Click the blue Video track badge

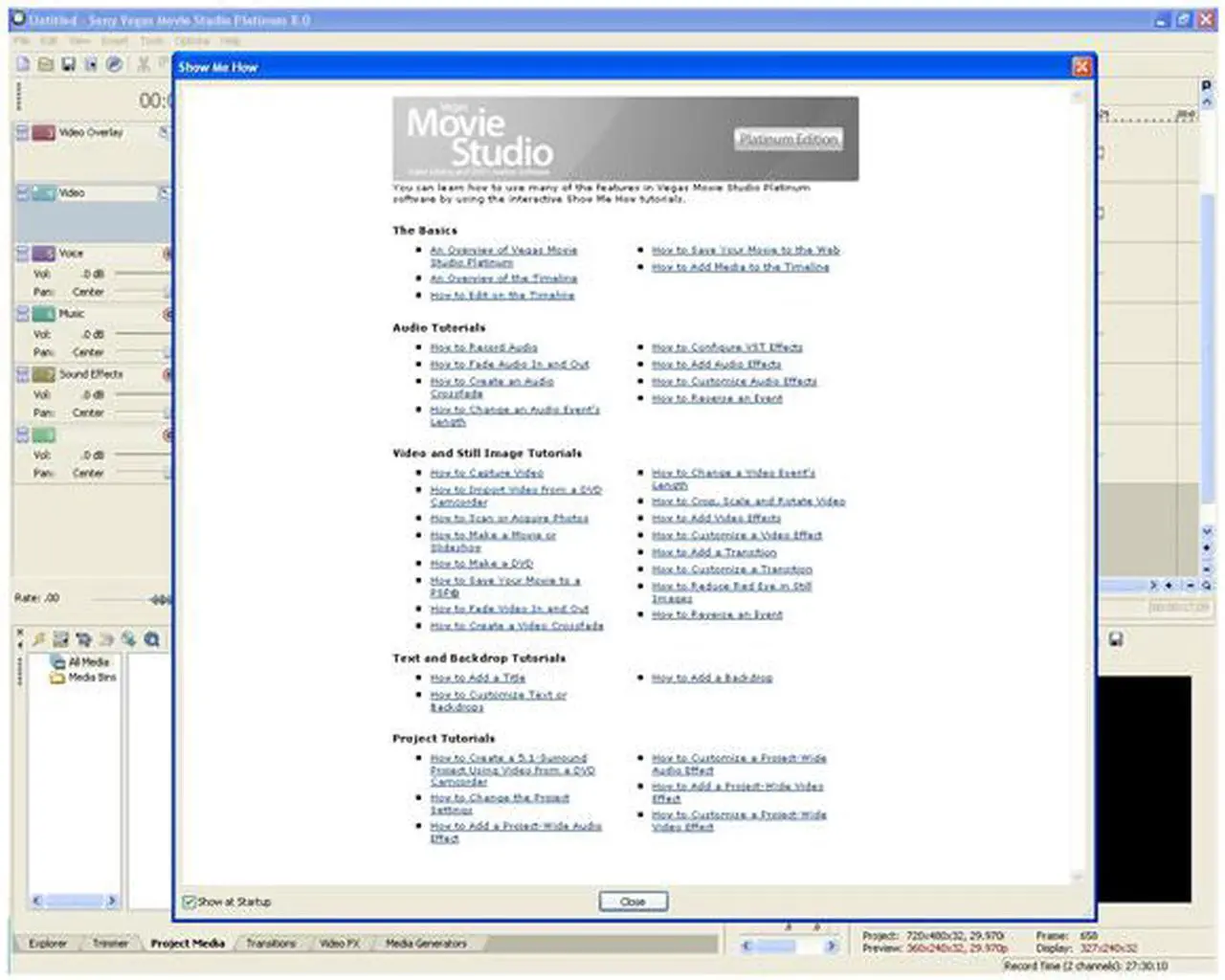[43, 193]
